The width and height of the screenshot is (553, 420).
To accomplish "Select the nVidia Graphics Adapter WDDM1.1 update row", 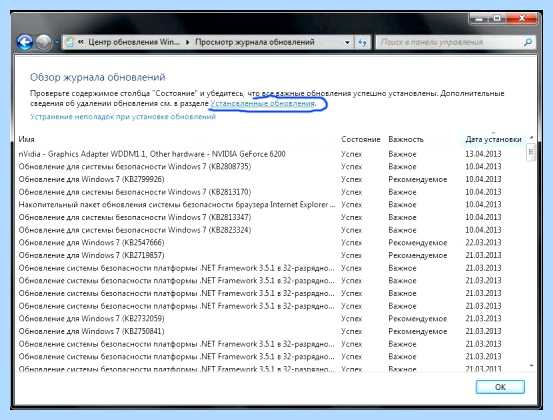I will point(271,154).
